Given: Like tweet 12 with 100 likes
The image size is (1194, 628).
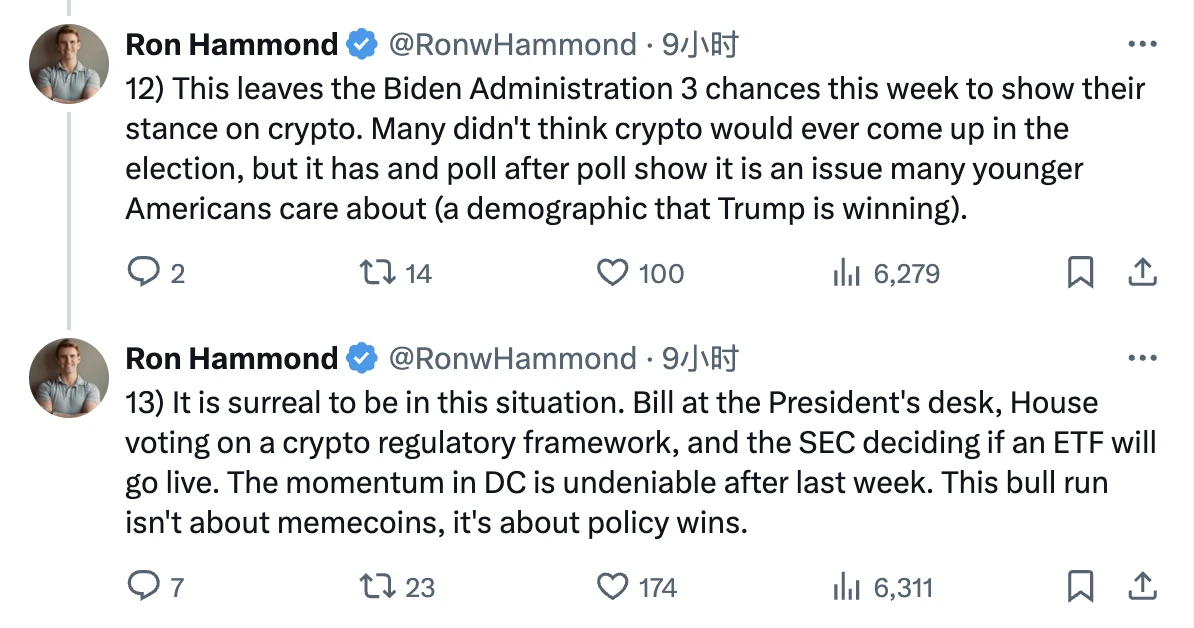Looking at the screenshot, I should coord(611,273).
